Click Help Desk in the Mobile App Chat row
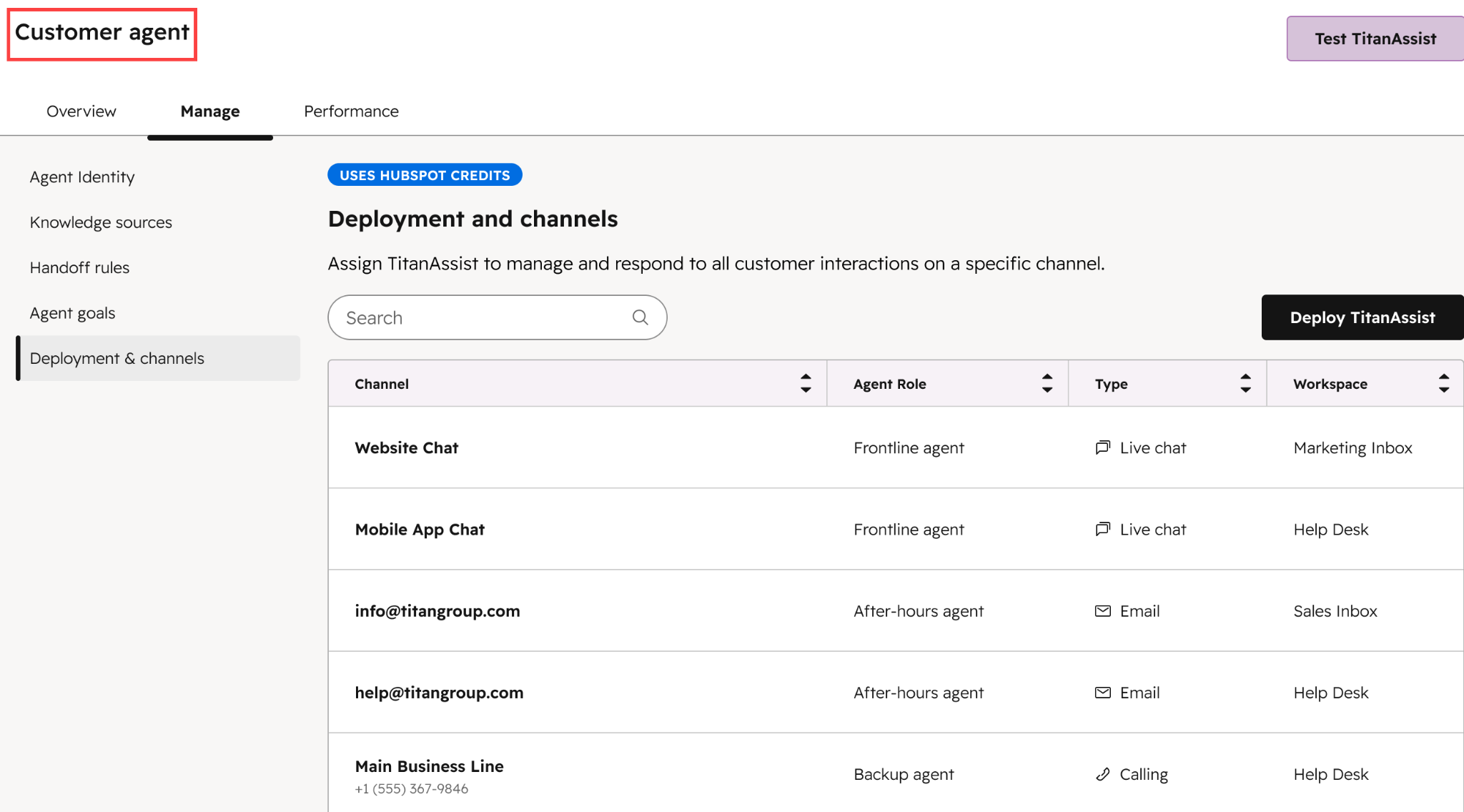1464x812 pixels. [1330, 530]
